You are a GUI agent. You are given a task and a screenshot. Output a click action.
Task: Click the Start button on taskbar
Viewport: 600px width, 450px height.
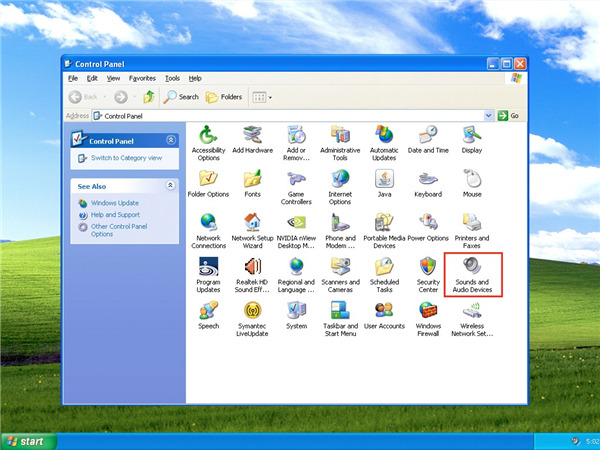point(25,441)
